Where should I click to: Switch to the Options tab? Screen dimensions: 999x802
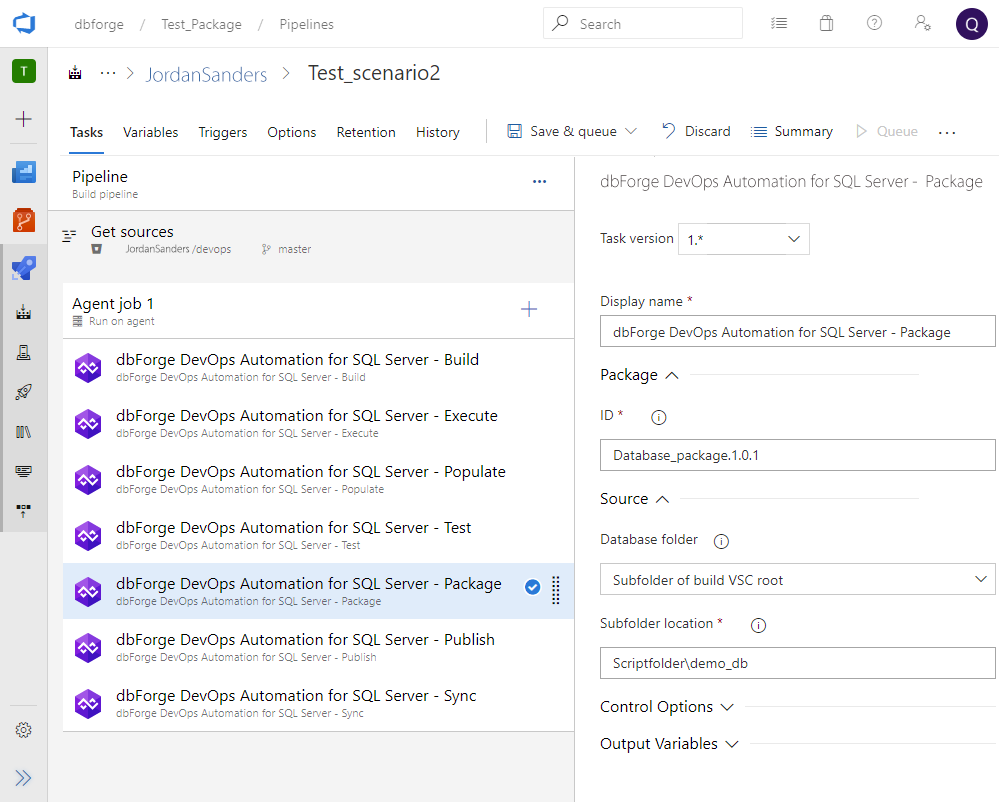click(291, 132)
